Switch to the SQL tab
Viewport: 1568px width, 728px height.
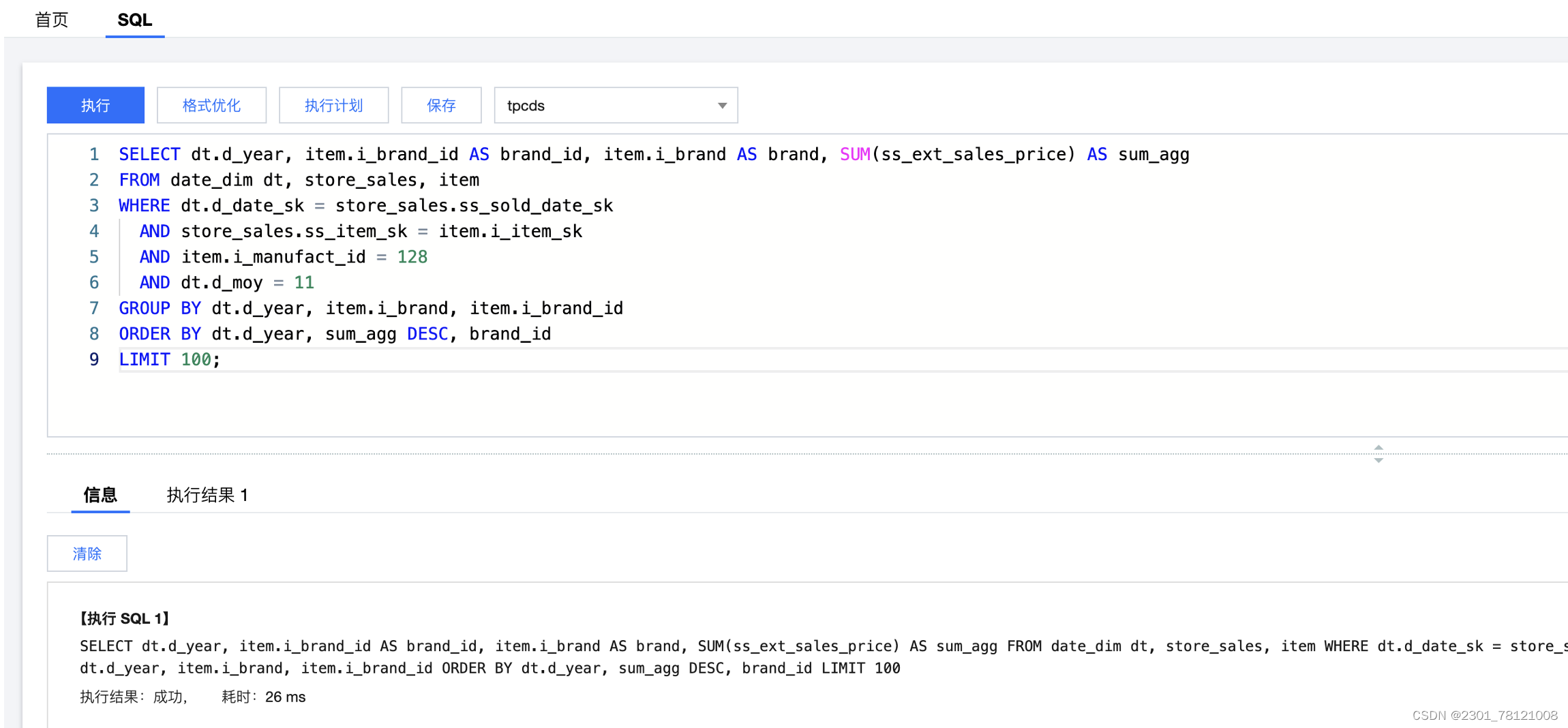coord(135,20)
